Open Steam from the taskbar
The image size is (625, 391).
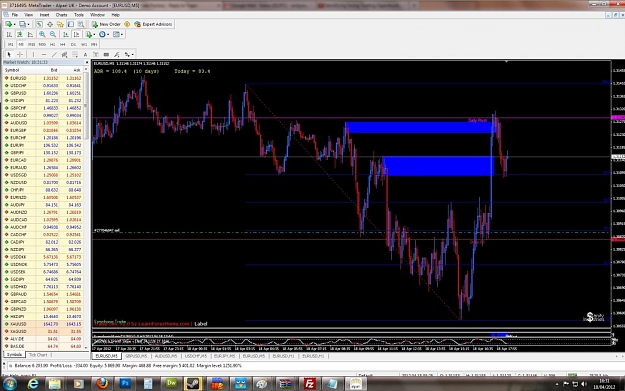(x=193, y=384)
